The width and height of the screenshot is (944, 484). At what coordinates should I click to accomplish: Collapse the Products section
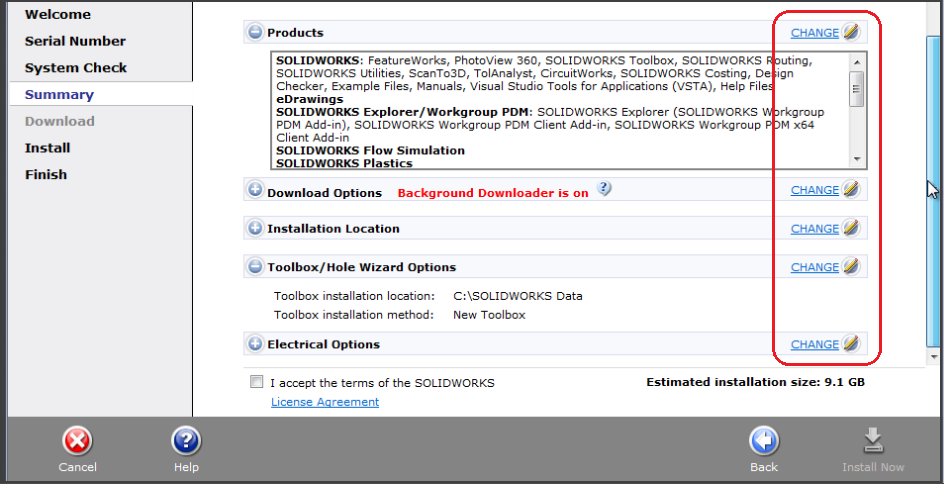click(x=255, y=32)
